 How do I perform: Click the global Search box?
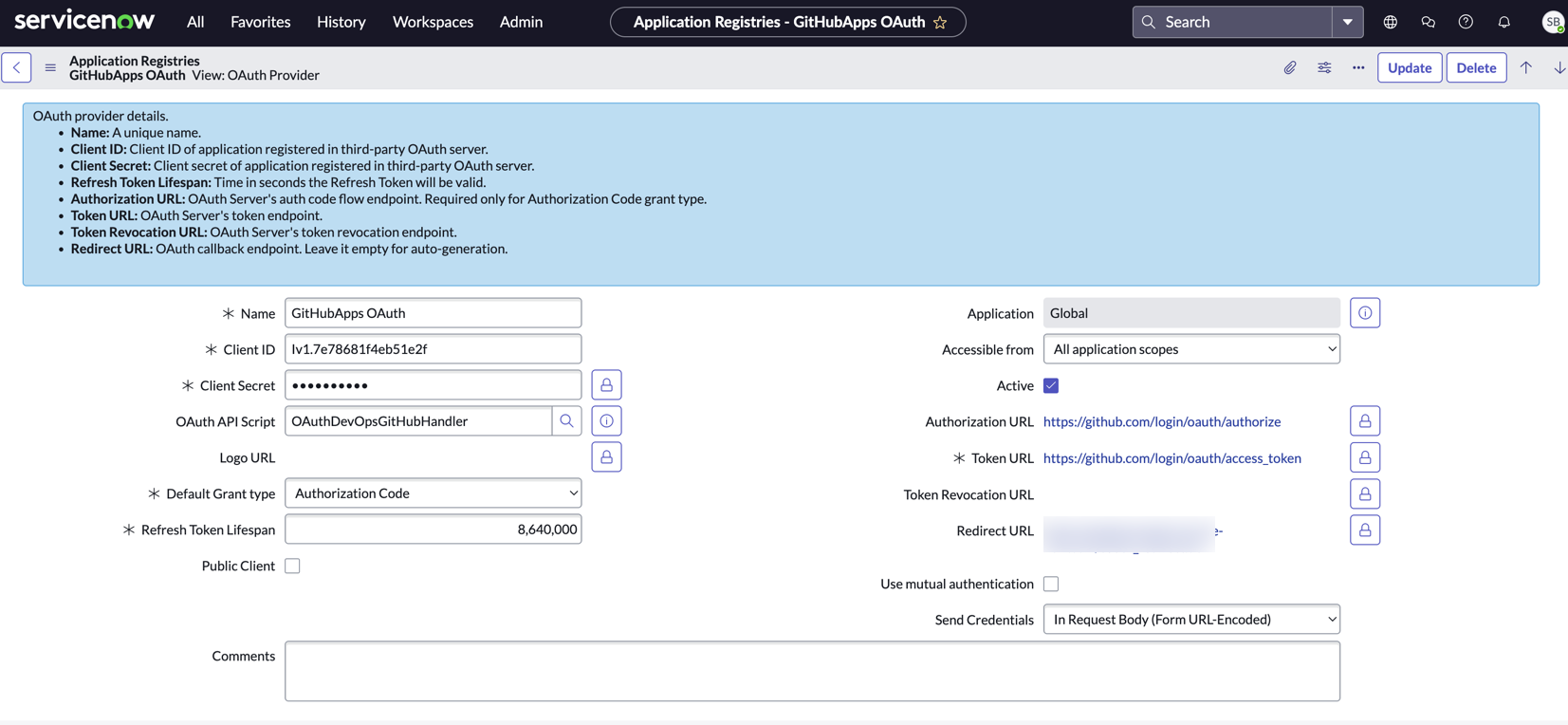1232,22
